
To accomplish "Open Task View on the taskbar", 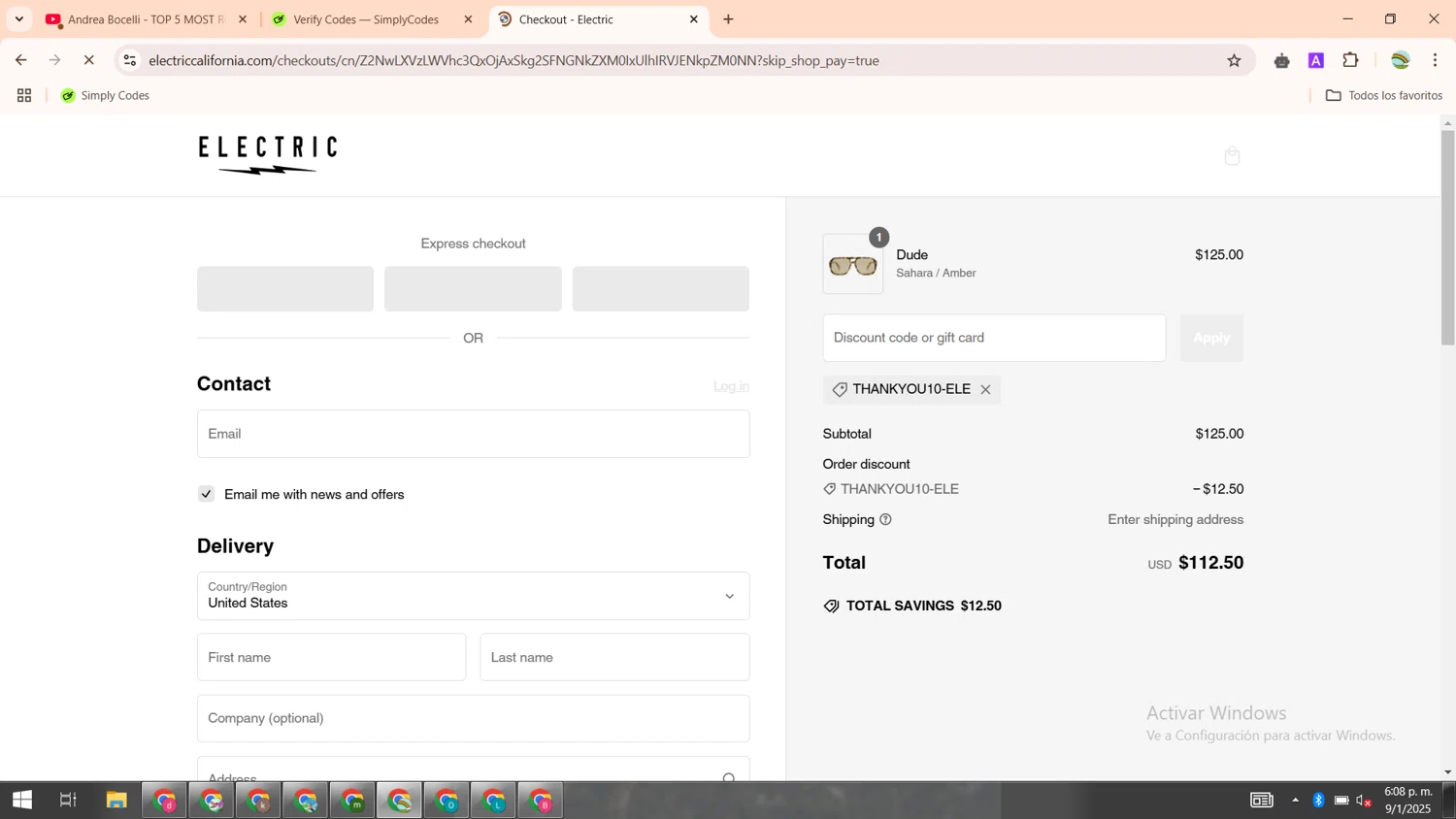I will point(68,800).
